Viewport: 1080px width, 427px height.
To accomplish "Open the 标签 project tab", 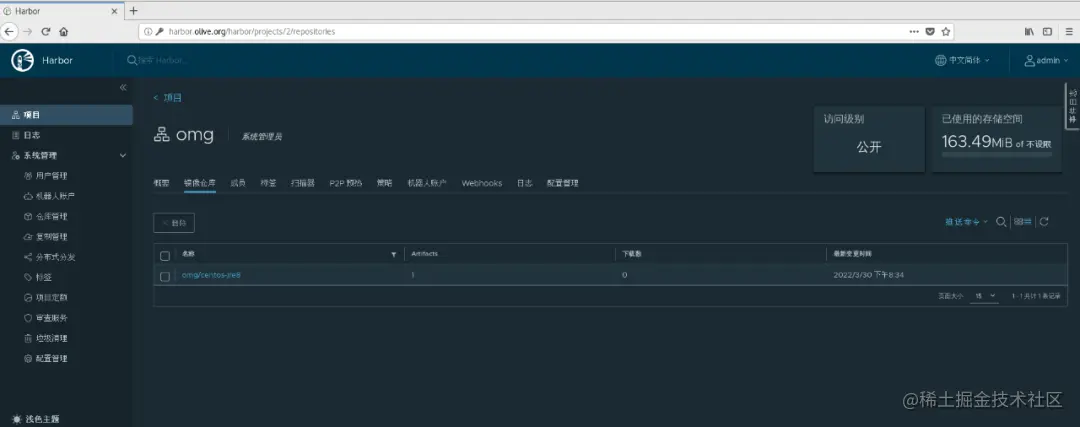I will (x=268, y=183).
